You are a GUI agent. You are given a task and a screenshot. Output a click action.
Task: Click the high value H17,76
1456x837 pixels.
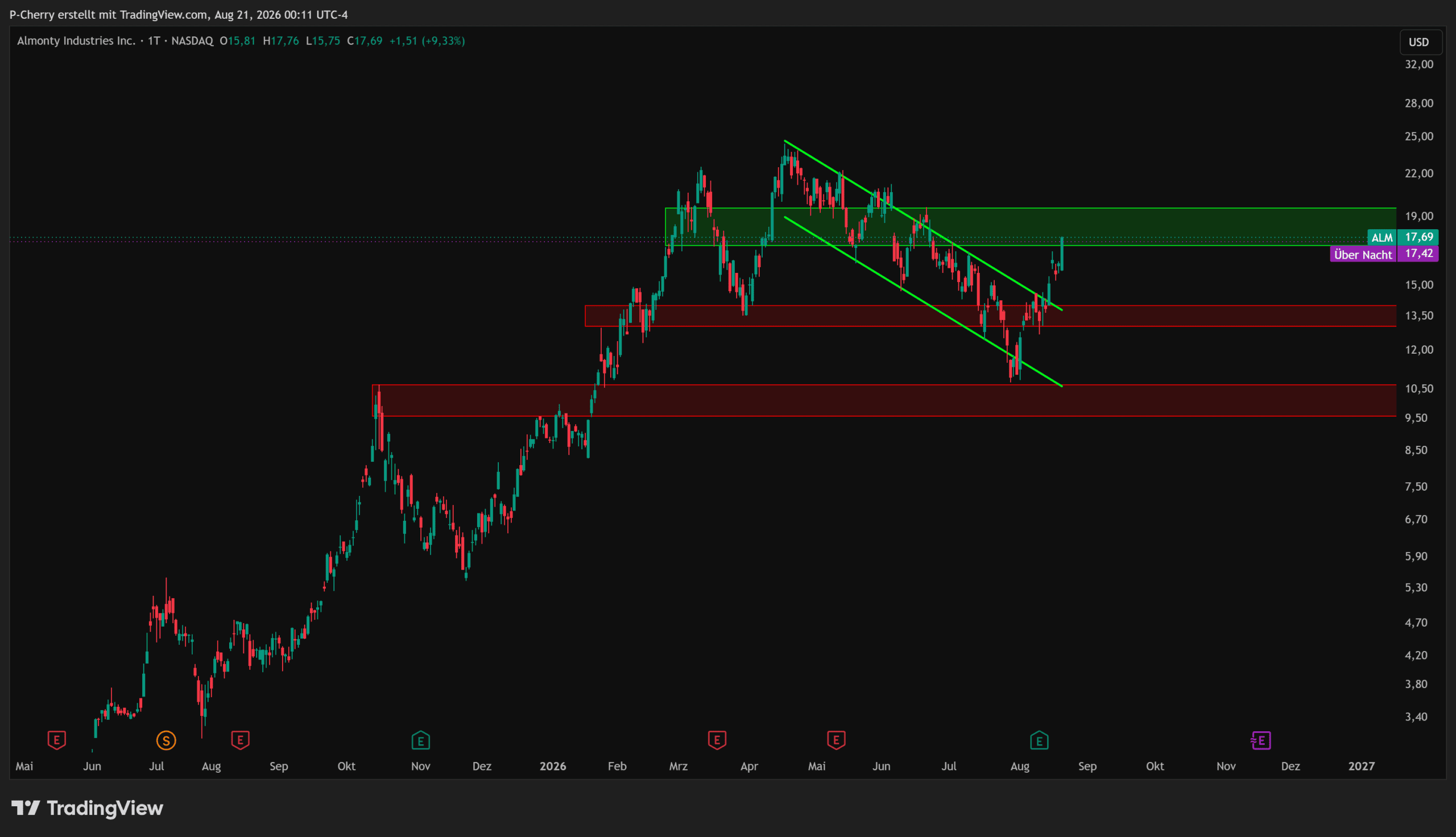click(x=281, y=41)
